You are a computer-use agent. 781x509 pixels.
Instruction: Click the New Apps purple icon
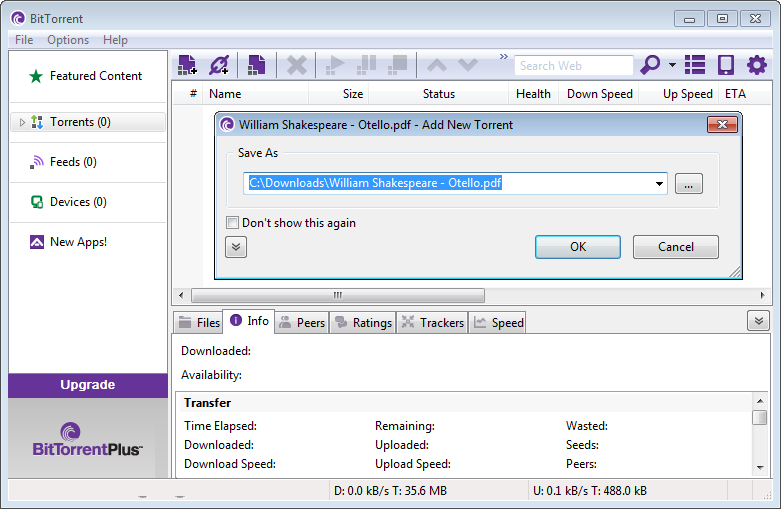37,242
